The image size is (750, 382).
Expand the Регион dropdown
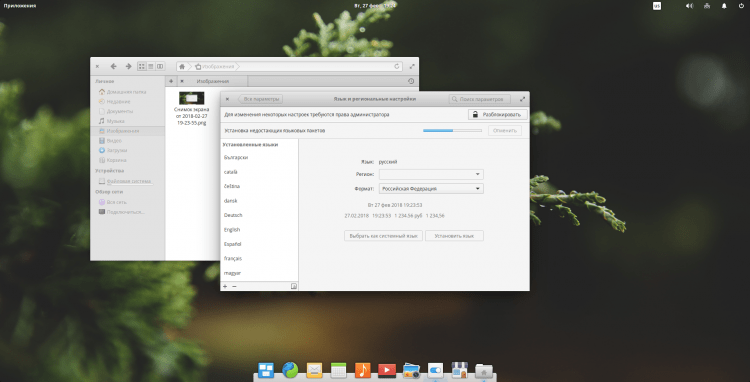(x=431, y=175)
